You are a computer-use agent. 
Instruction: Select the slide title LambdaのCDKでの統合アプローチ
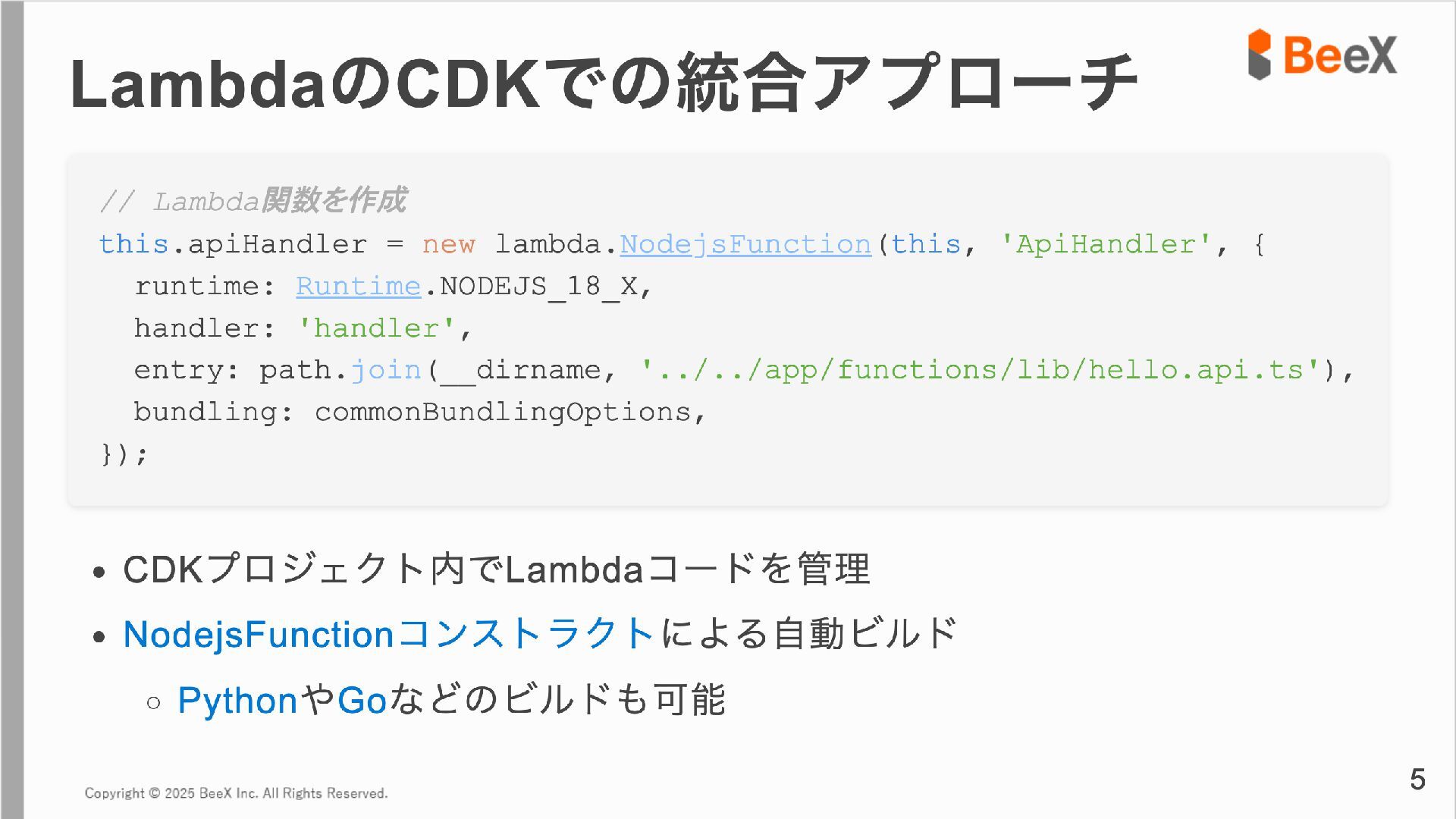[x=603, y=83]
